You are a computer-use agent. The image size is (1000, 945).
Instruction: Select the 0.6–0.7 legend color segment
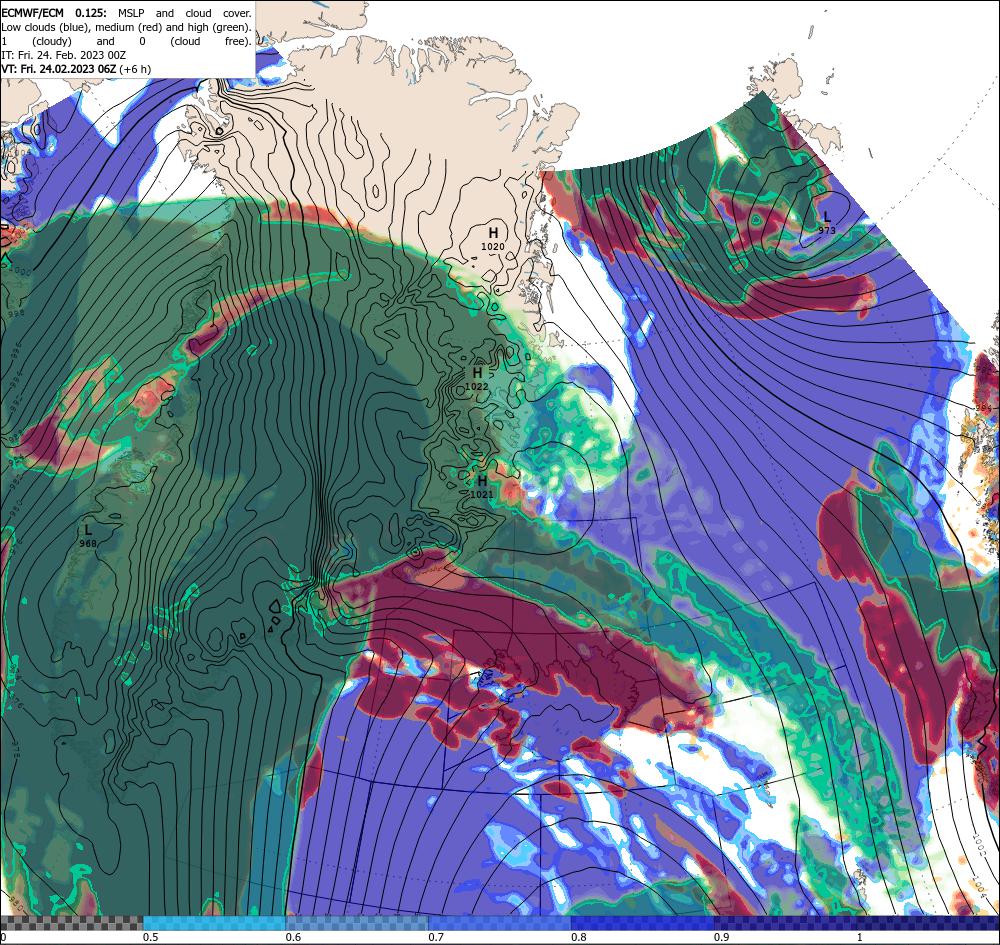(x=357, y=923)
